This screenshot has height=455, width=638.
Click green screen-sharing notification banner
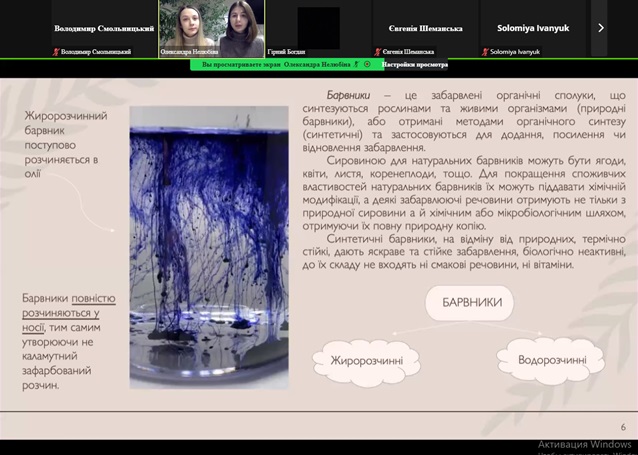click(287, 64)
